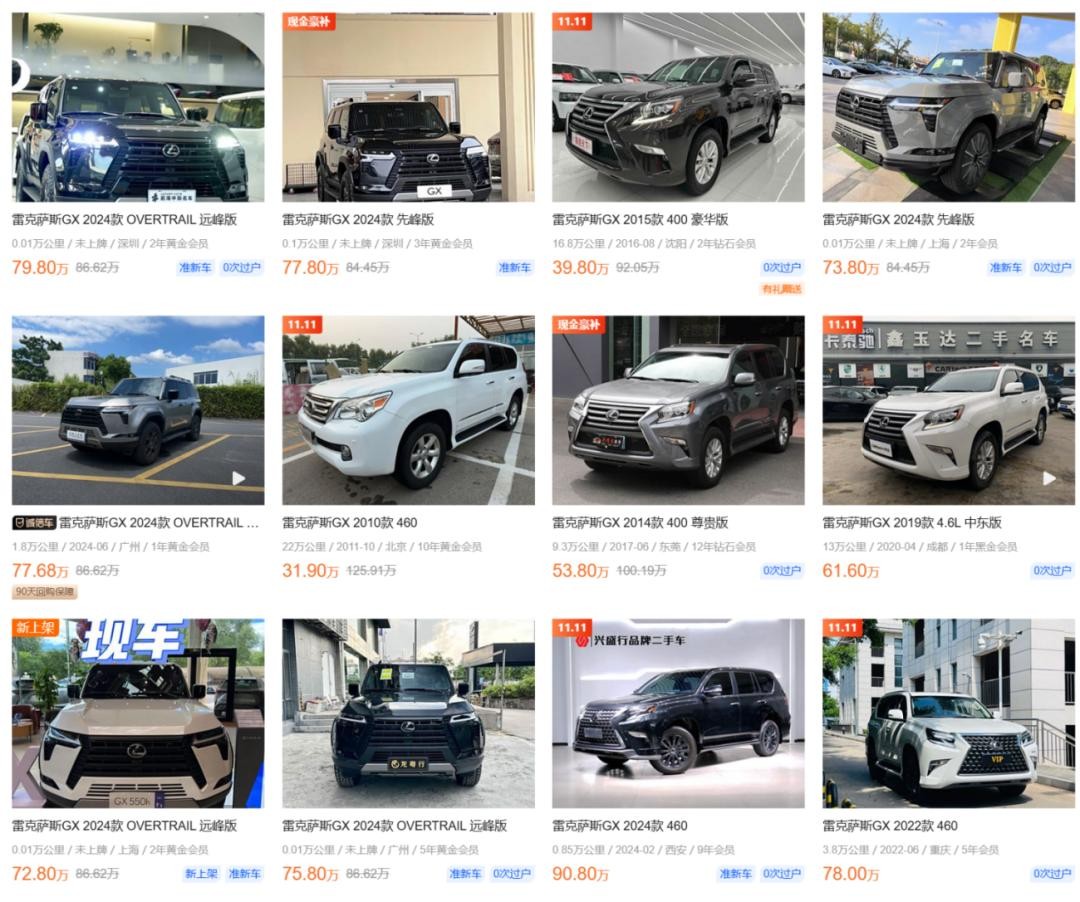This screenshot has height=902, width=1080.
Task: Open the black GX 兴诚行品牌二手车 showroom photo
Action: [678, 713]
